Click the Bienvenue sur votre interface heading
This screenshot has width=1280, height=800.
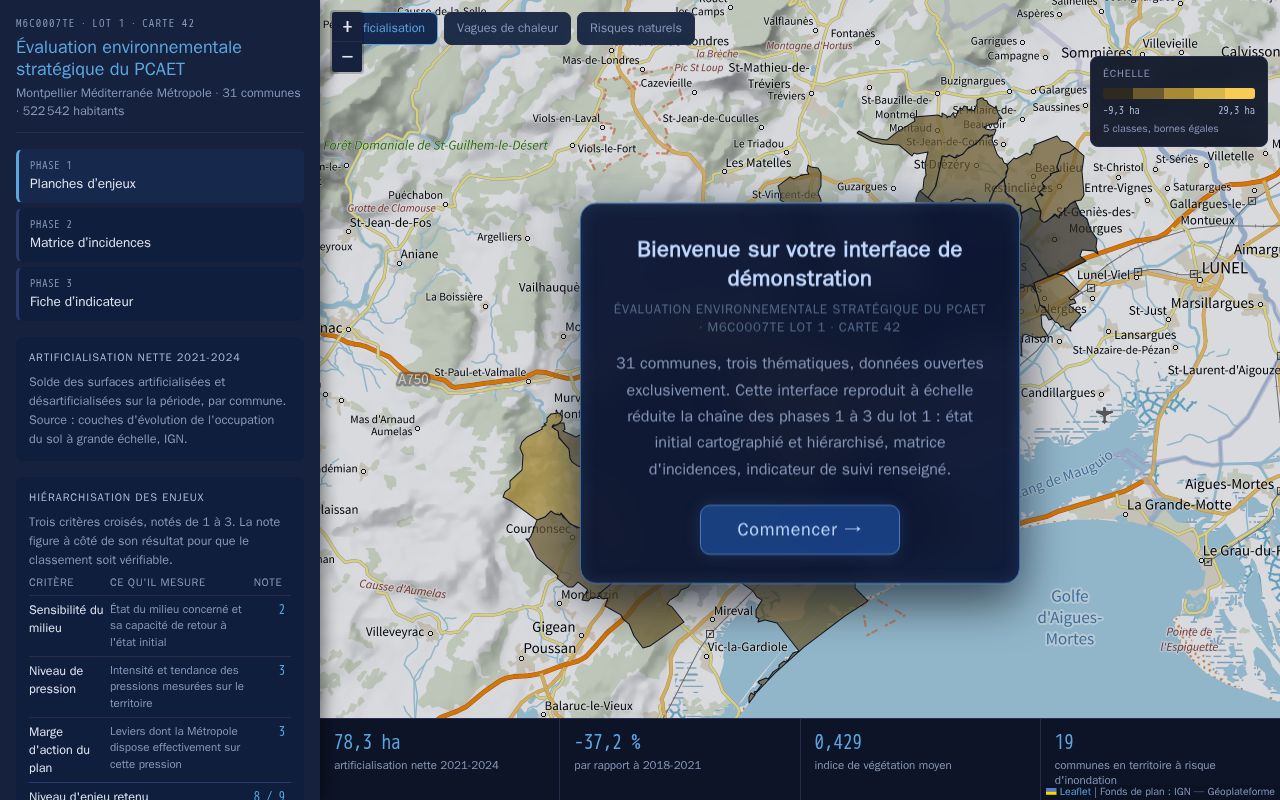pos(800,264)
